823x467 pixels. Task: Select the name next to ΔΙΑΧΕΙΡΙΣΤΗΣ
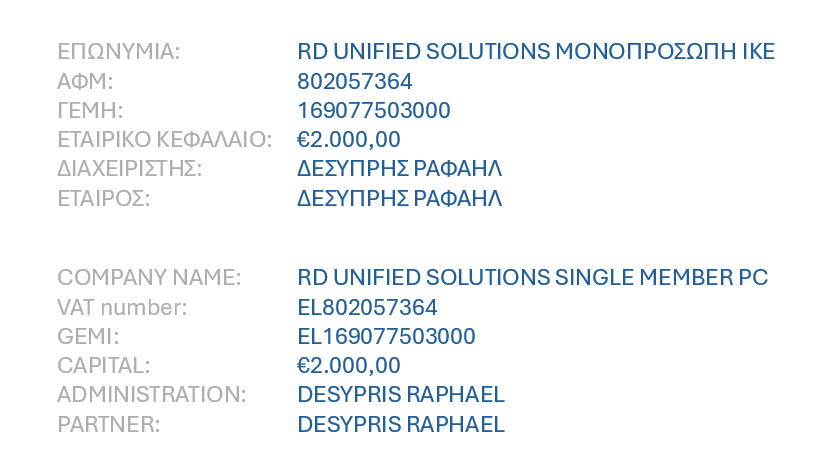[x=400, y=169]
